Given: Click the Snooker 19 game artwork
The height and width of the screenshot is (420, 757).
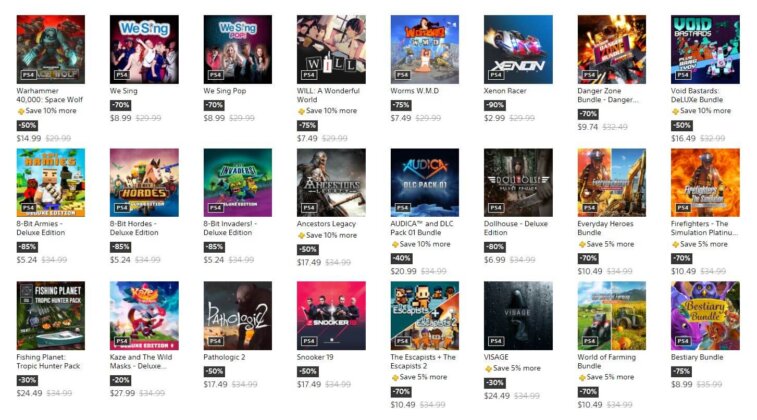Looking at the screenshot, I should [331, 316].
